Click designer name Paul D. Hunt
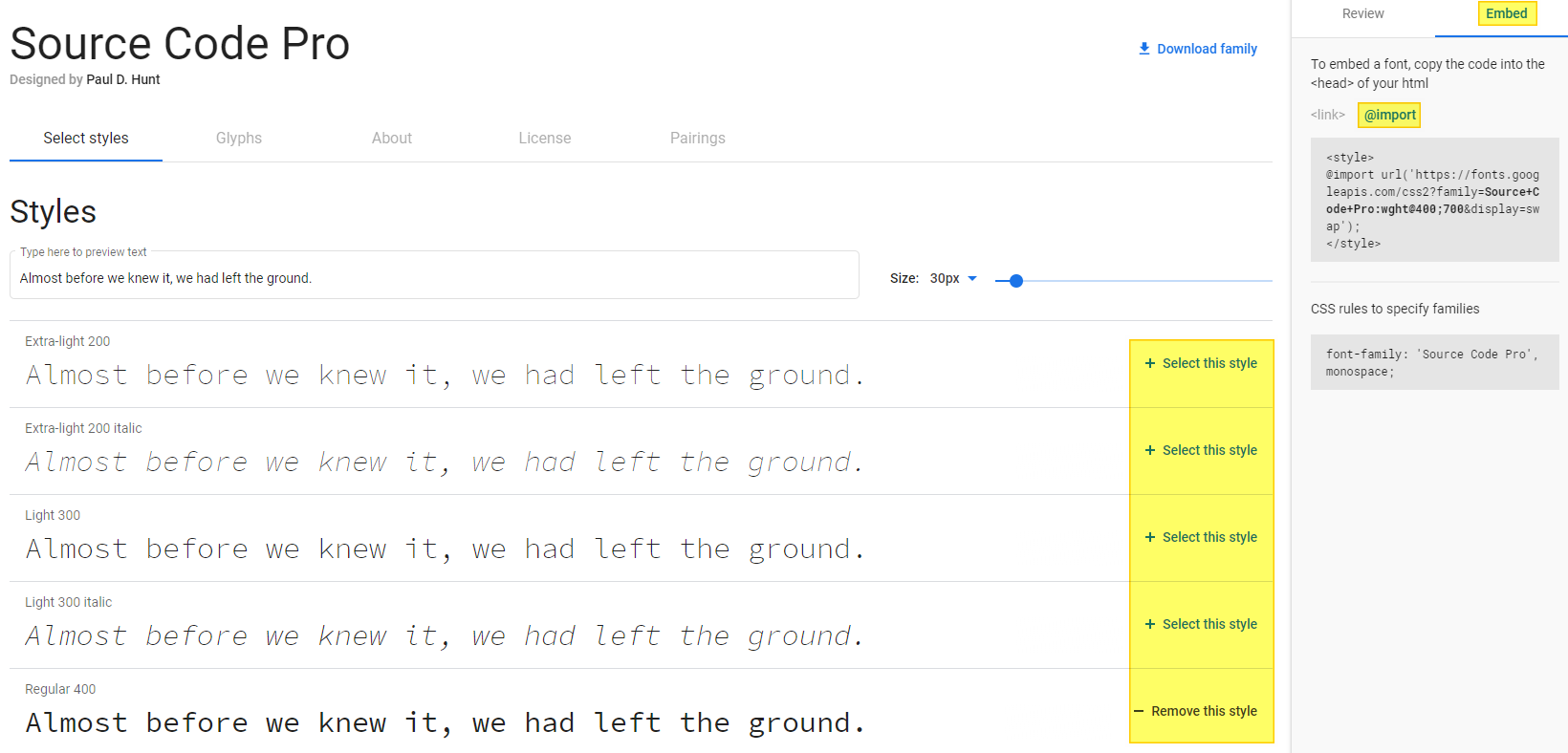 (x=123, y=79)
